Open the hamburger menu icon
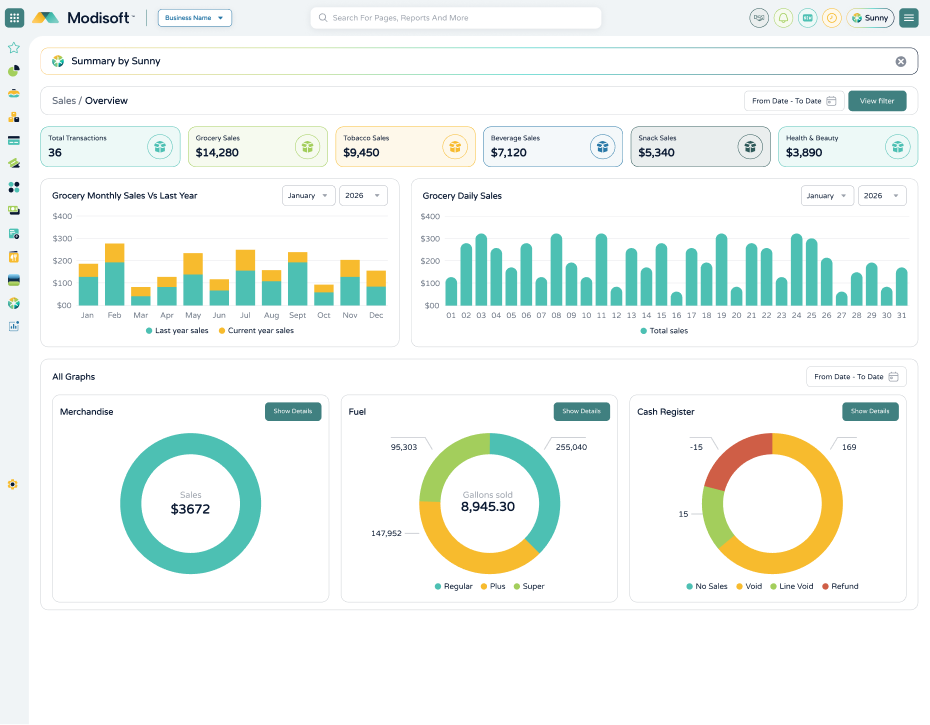Screen dimensions: 930x725 pyautogui.click(x=909, y=18)
